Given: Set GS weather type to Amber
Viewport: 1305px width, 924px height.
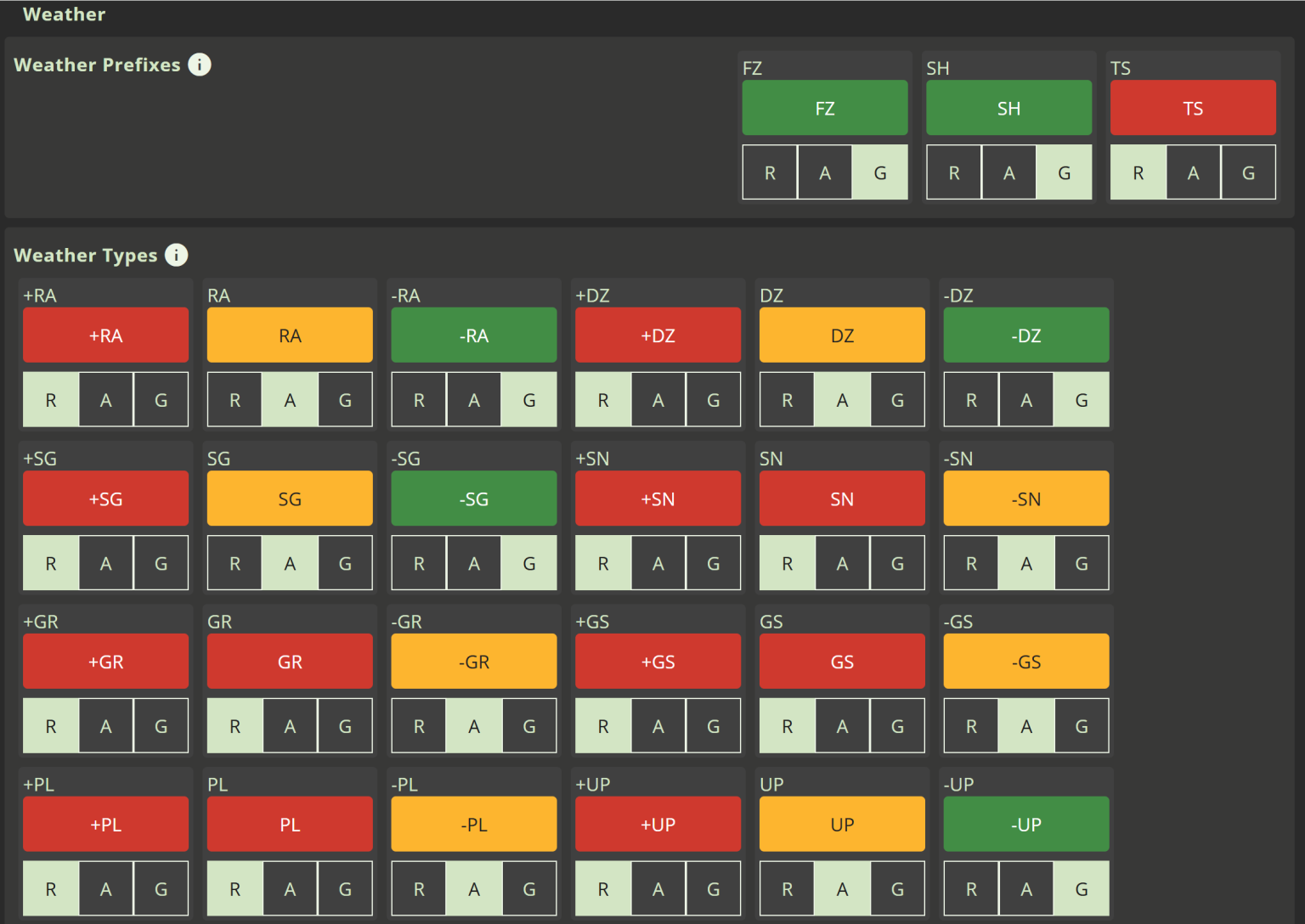Looking at the screenshot, I should point(842,725).
